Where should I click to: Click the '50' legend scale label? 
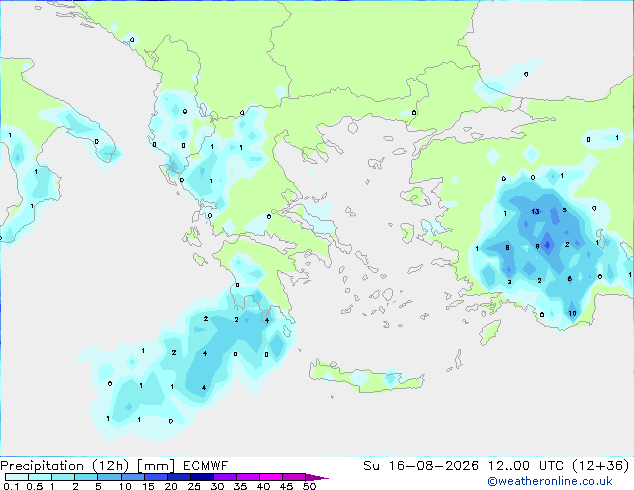tap(309, 486)
